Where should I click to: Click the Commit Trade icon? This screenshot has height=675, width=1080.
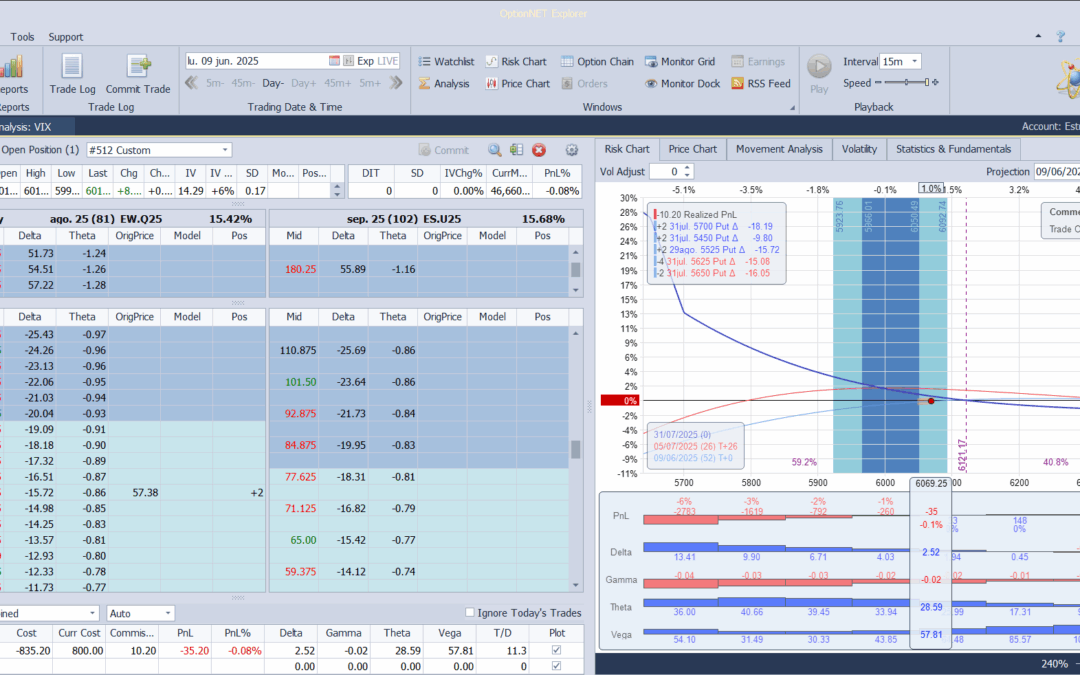[138, 74]
